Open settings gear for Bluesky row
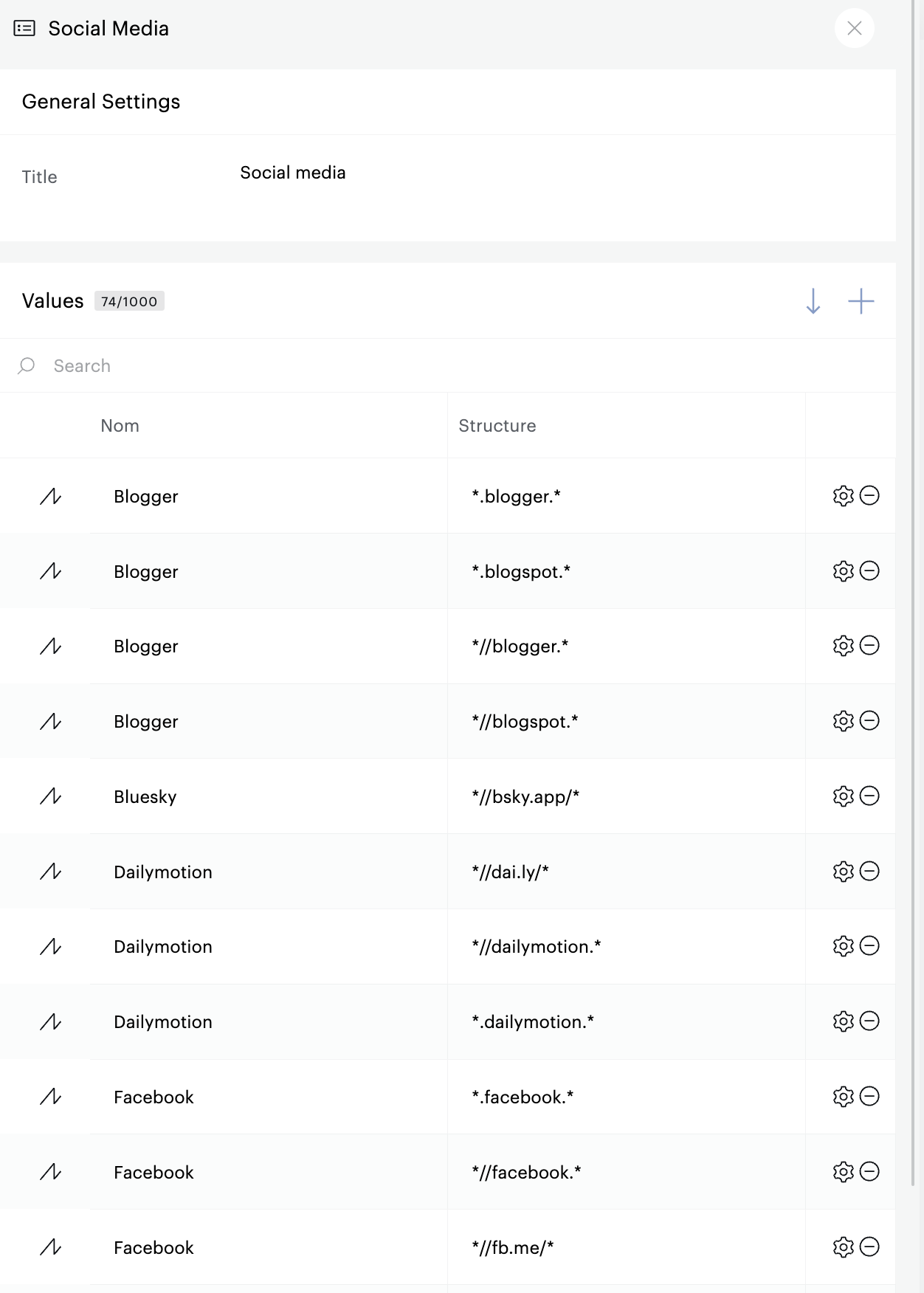 pyautogui.click(x=843, y=796)
